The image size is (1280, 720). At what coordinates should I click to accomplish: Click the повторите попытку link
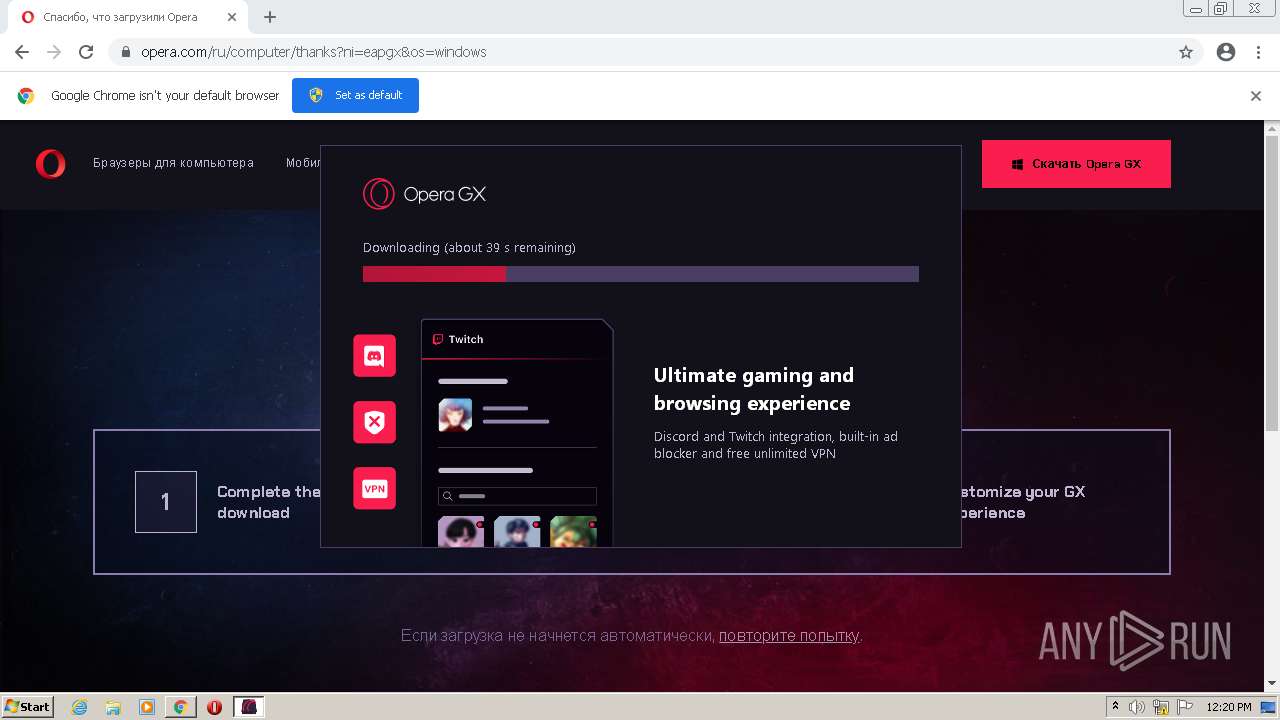[x=789, y=635]
